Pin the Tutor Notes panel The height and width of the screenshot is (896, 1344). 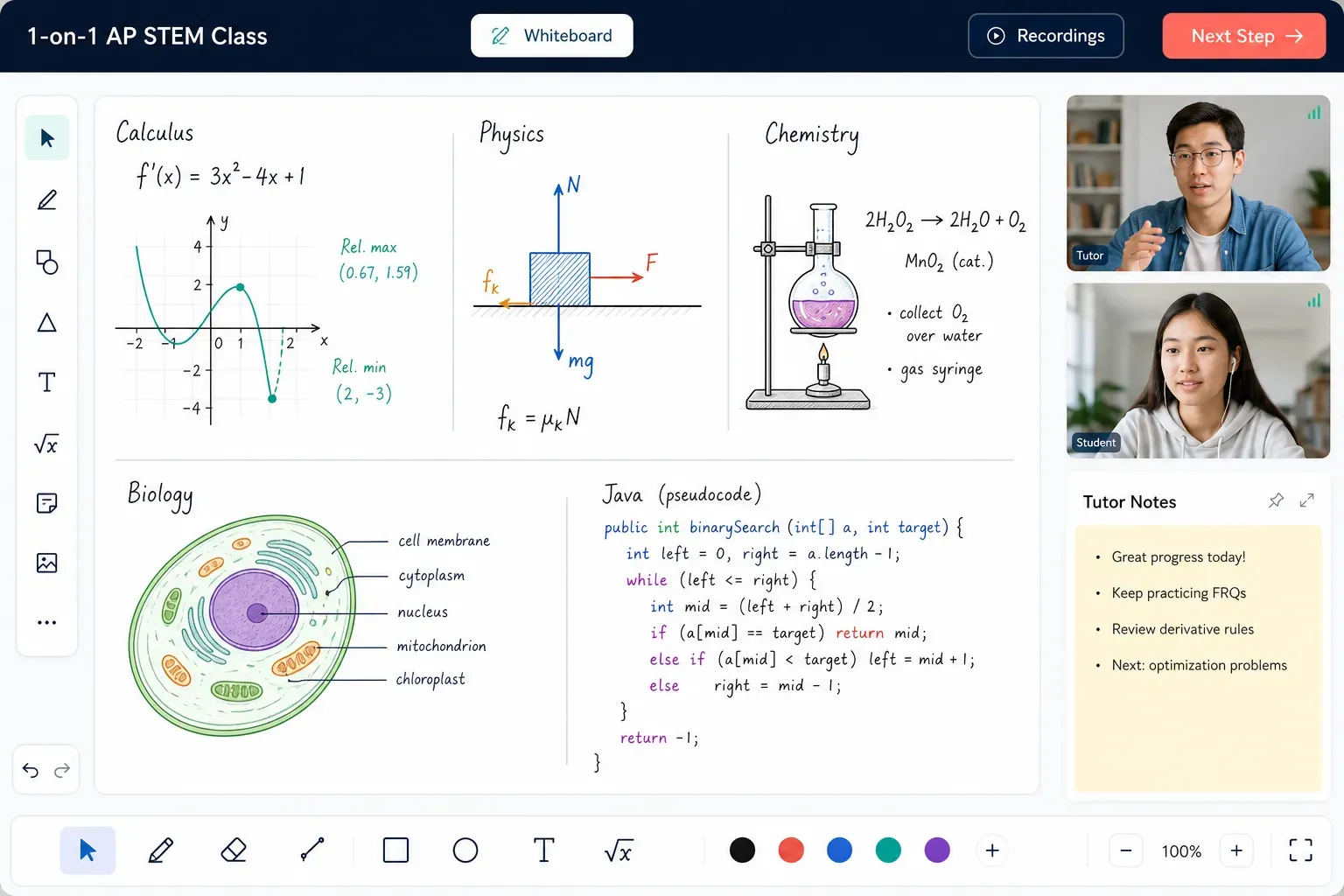pos(1276,500)
